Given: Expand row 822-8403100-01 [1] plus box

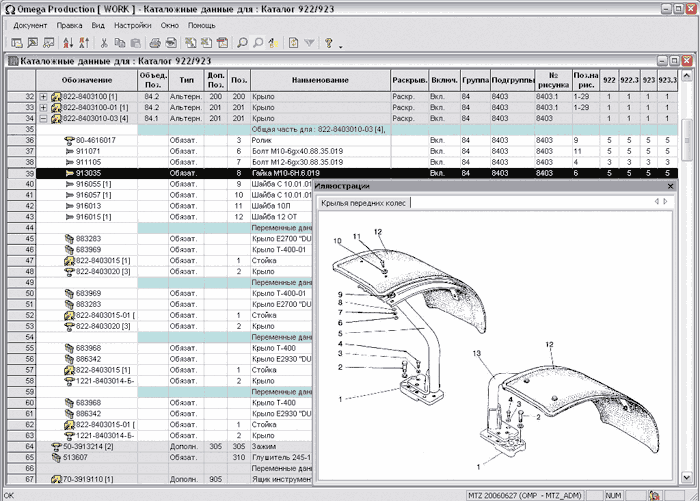Looking at the screenshot, I should tap(43, 108).
